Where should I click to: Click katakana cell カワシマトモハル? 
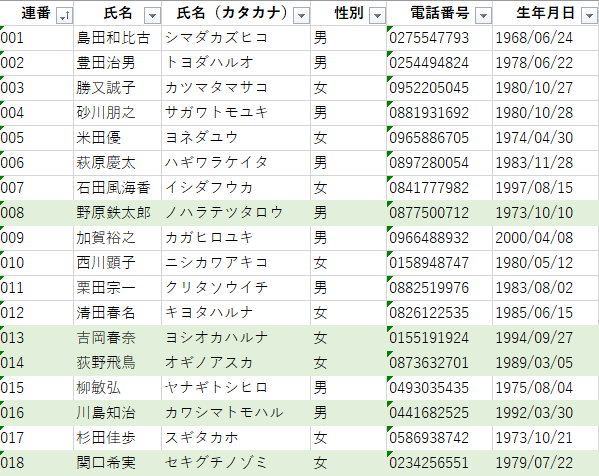click(236, 413)
